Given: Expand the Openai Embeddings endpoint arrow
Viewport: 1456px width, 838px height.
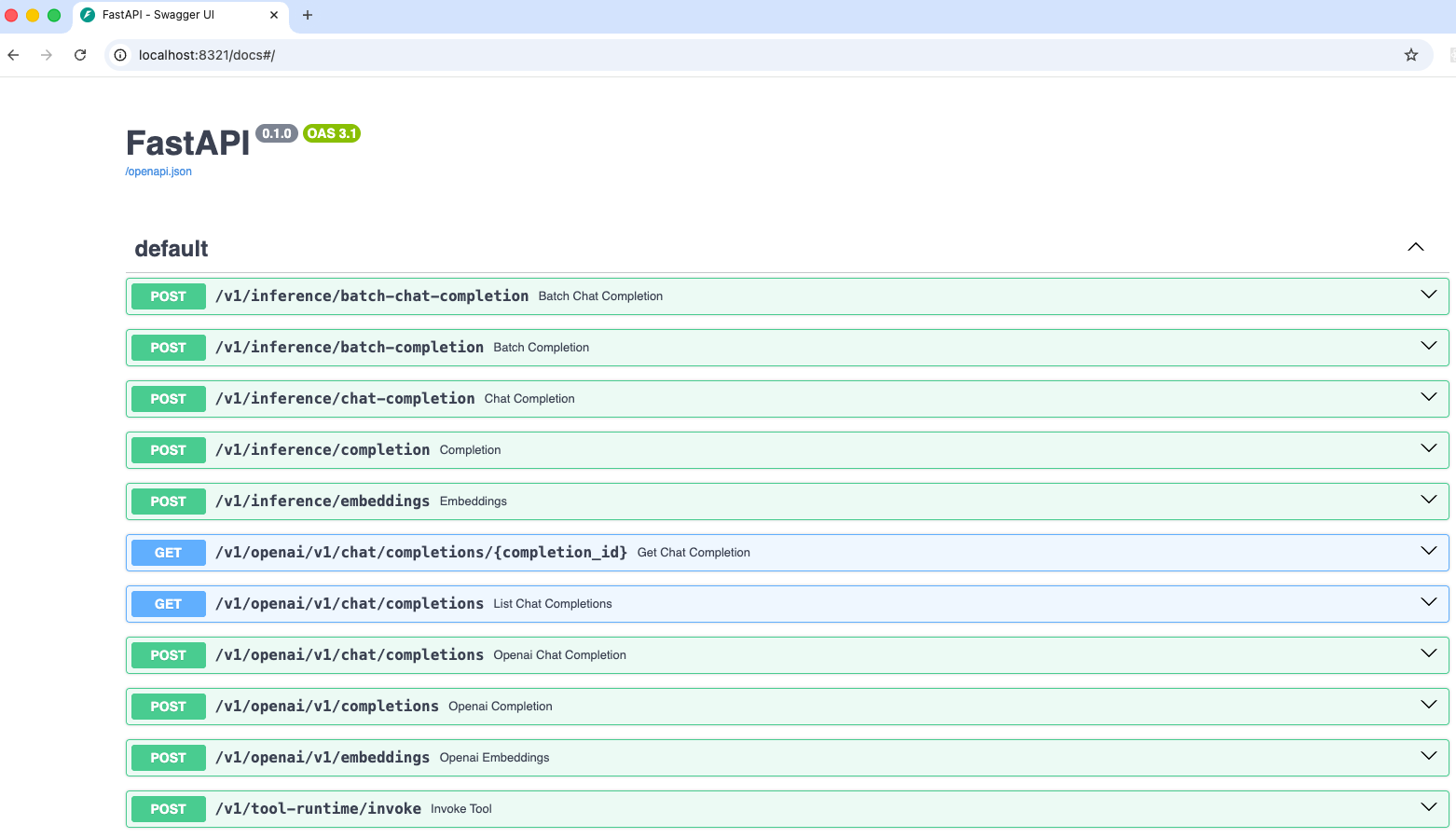Looking at the screenshot, I should (1428, 756).
